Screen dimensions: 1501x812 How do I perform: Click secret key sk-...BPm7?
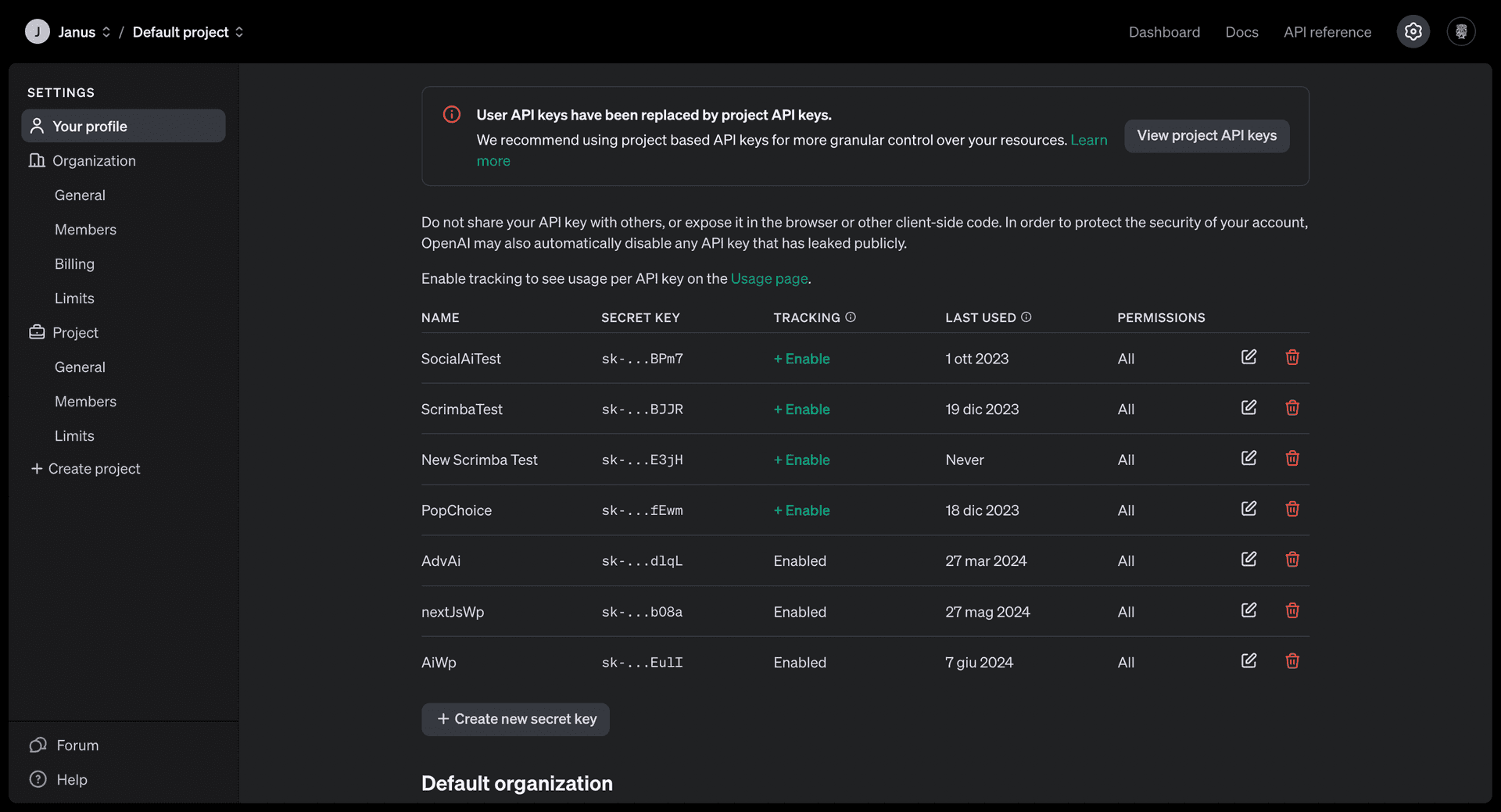642,359
